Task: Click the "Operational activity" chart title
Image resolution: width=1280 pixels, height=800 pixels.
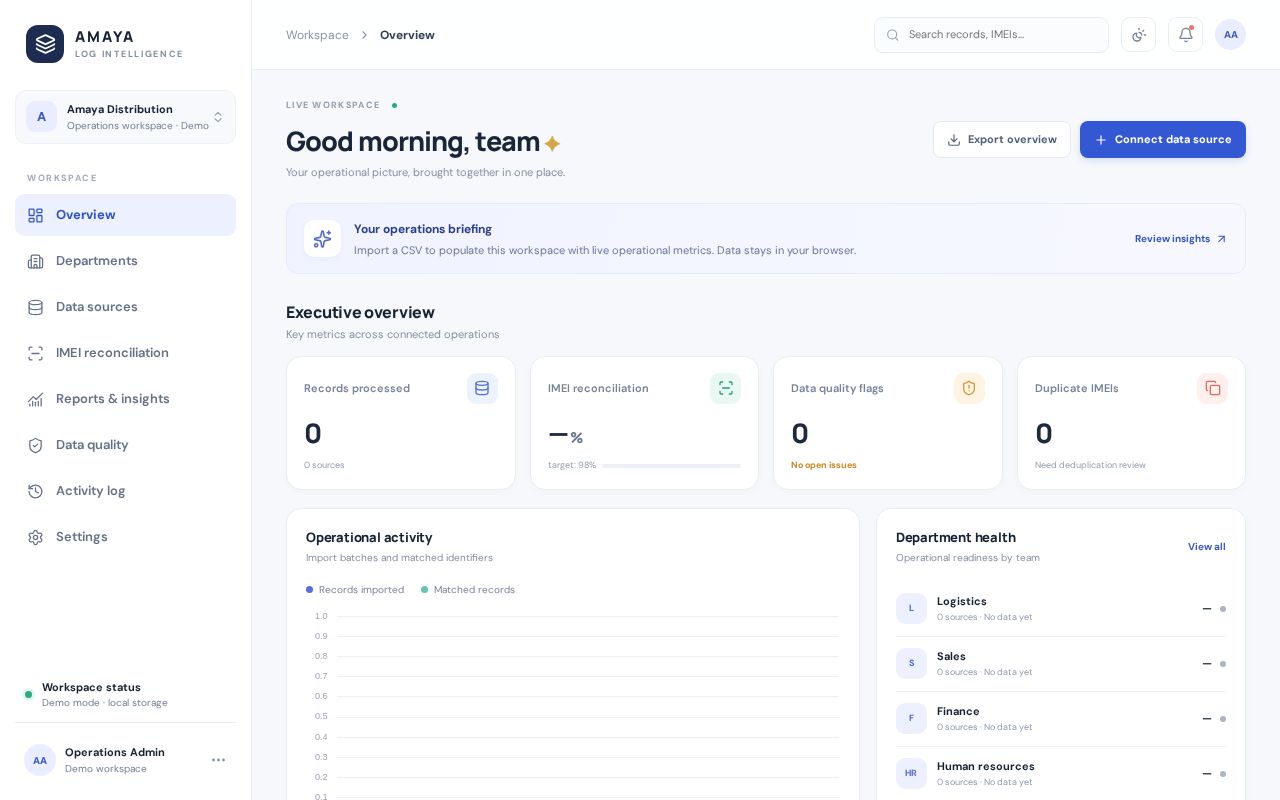Action: pyautogui.click(x=369, y=537)
